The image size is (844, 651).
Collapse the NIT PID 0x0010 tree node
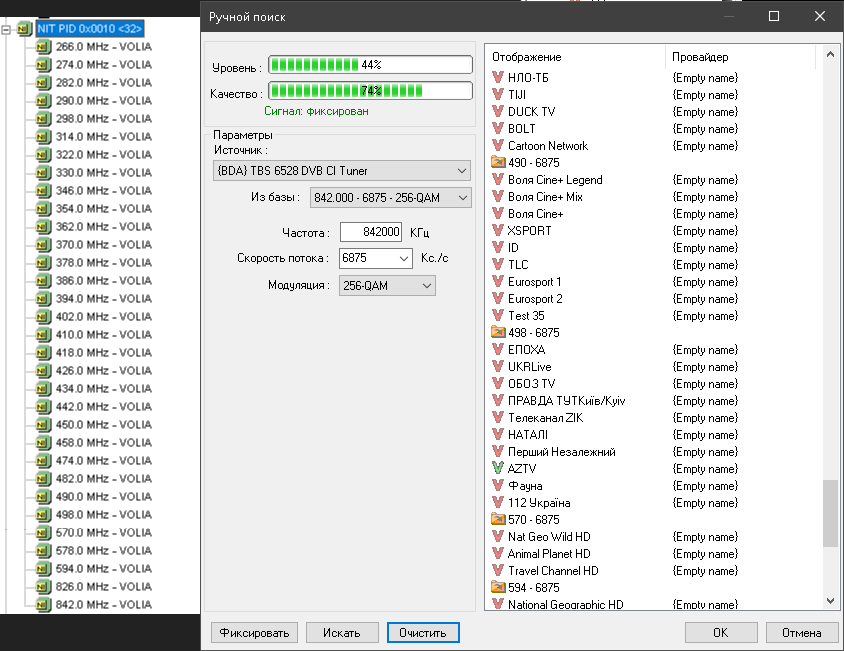[7, 29]
